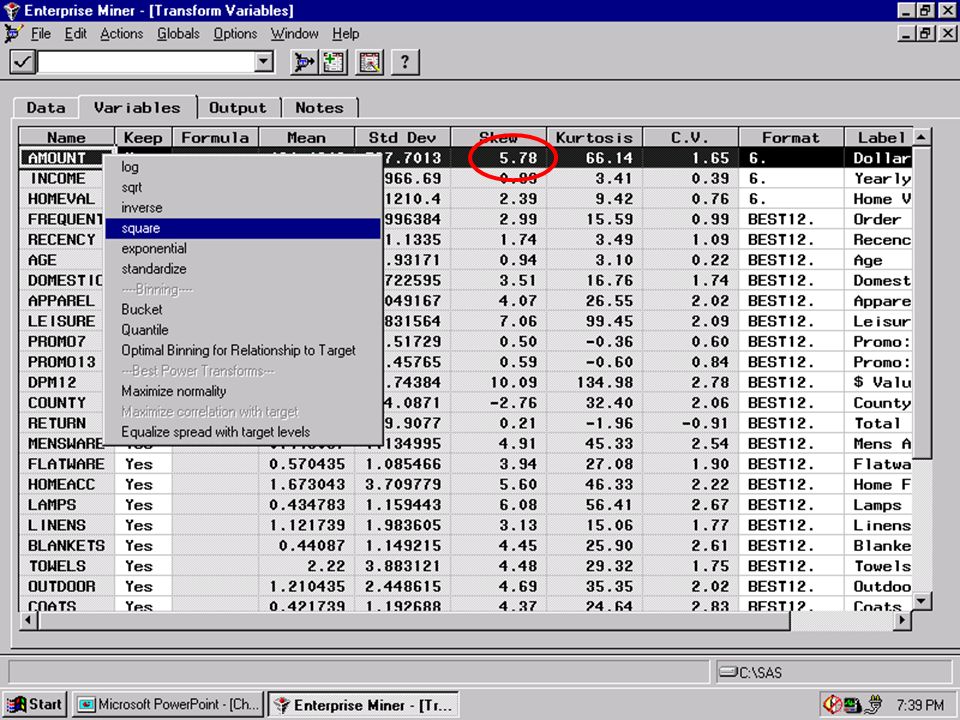Screen dimensions: 960x720
Task: Click the run node toolbar icon
Action: tap(304, 62)
